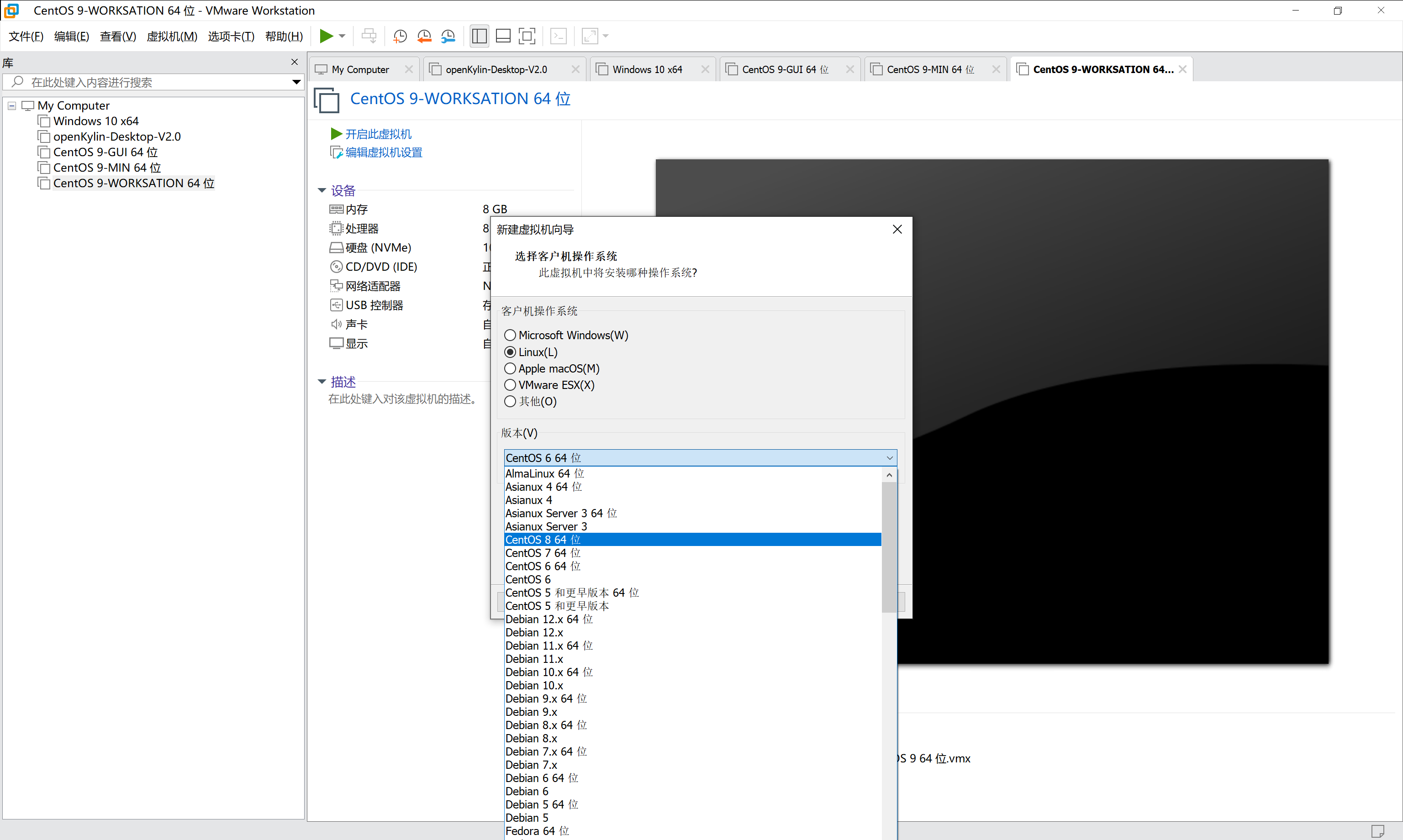Viewport: 1403px width, 840px height.
Task: Open the 文件(F) menu
Action: pyautogui.click(x=26, y=36)
